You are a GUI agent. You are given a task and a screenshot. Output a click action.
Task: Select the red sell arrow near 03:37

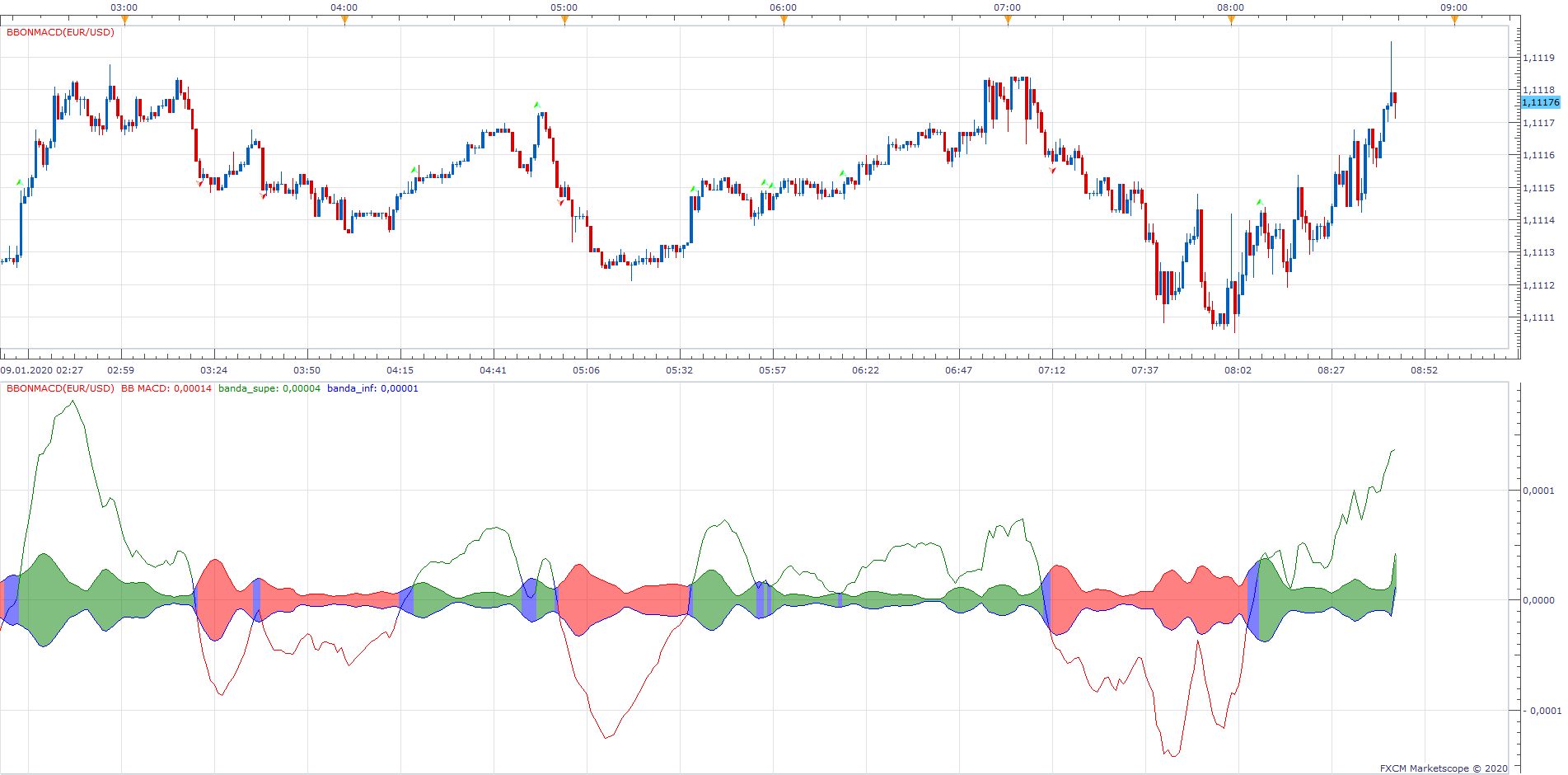coord(264,195)
